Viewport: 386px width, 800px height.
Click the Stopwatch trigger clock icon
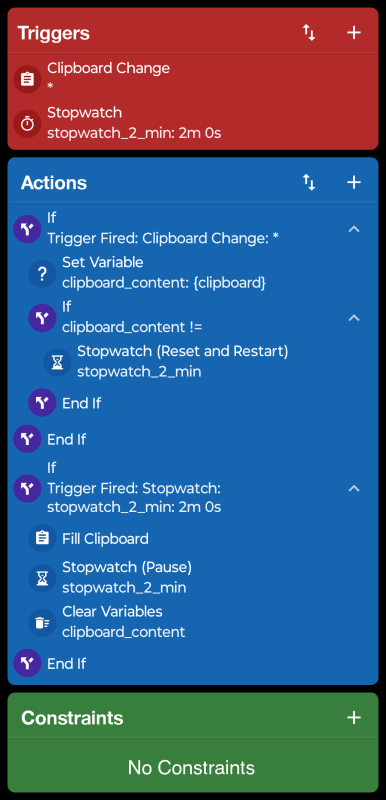pos(27,123)
